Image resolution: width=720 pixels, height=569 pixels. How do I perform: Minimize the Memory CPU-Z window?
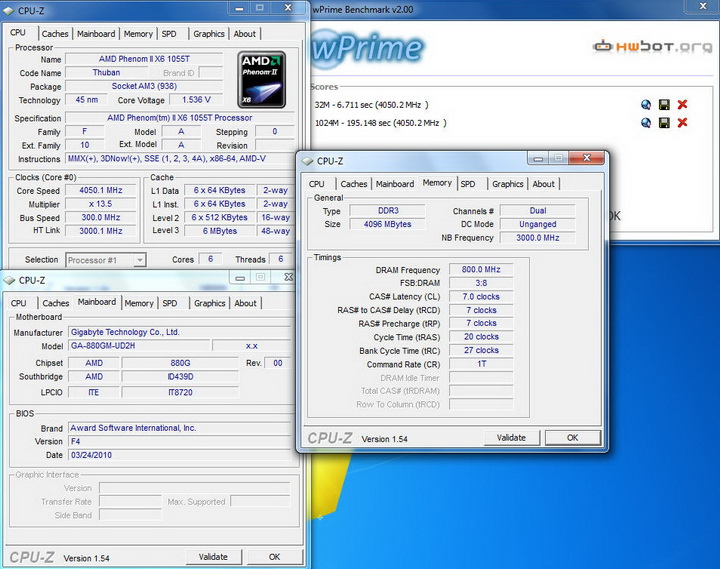tap(539, 158)
